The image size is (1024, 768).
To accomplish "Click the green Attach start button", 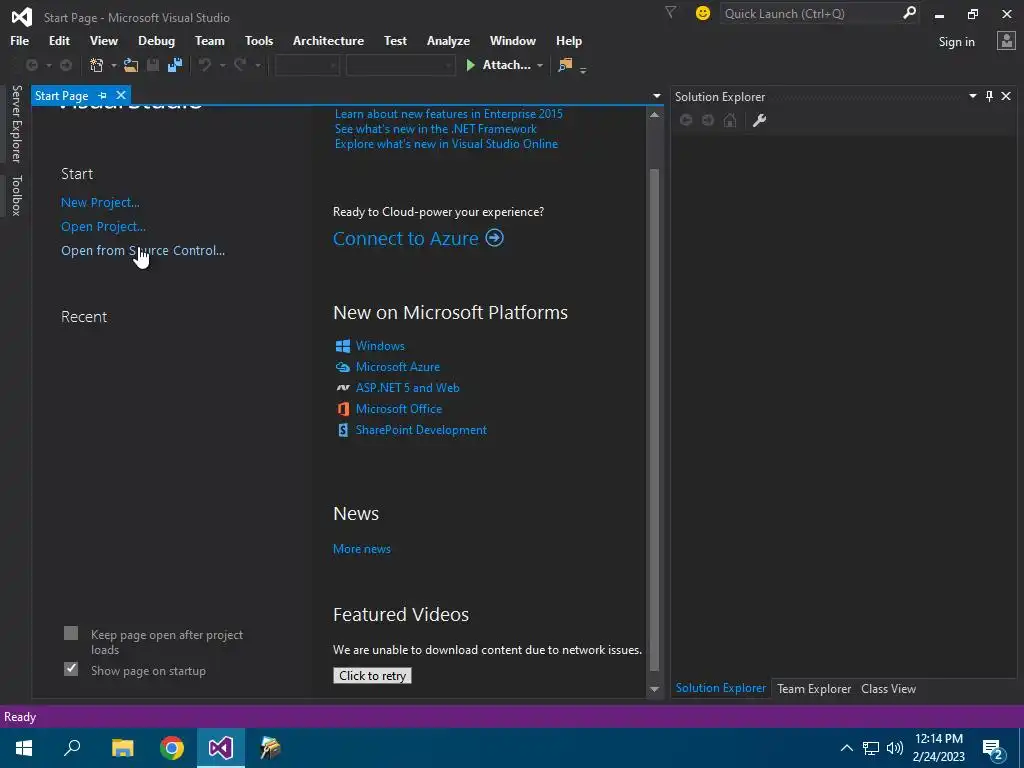I will click(498, 65).
